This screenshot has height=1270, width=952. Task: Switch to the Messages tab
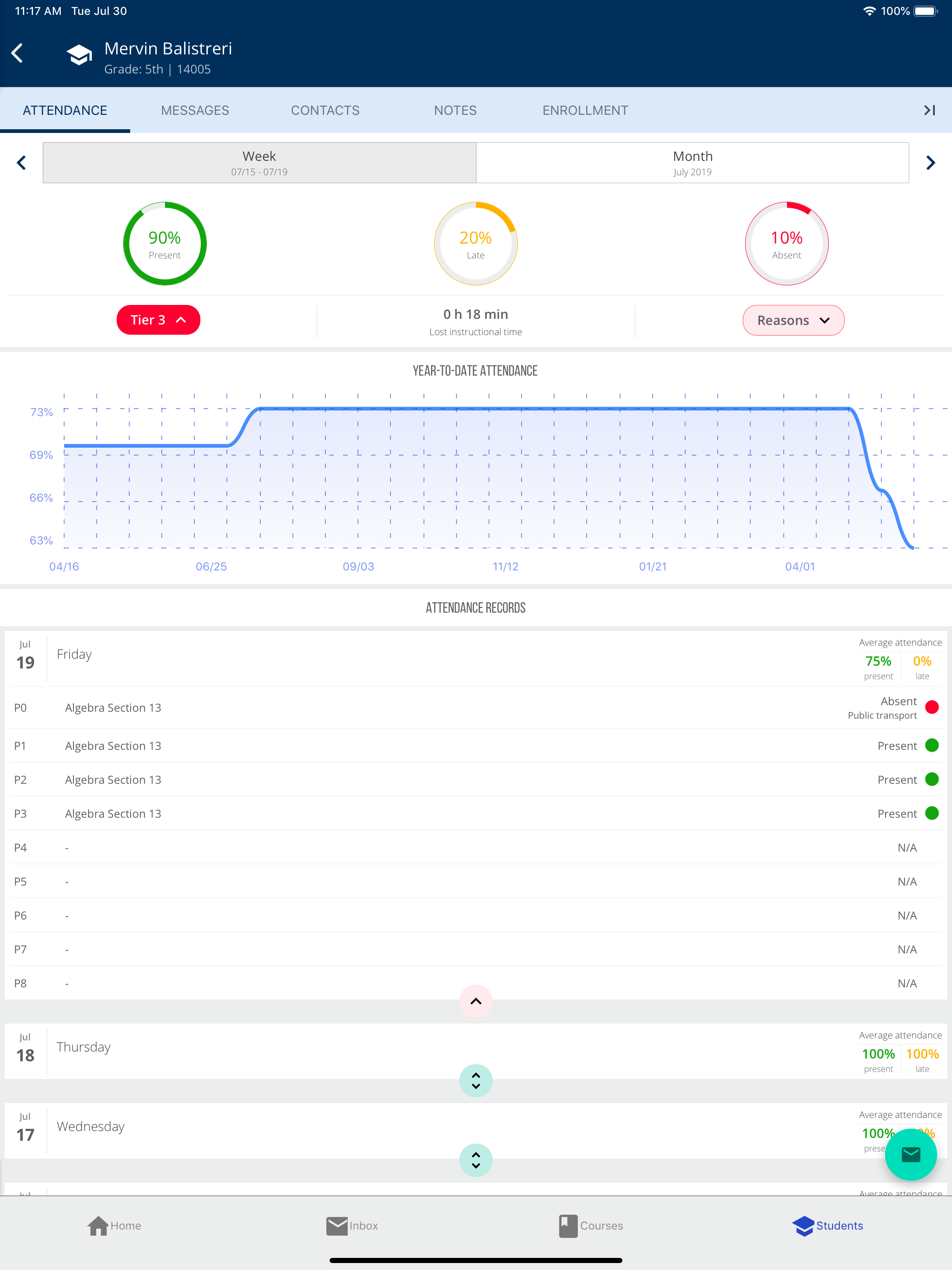pos(195,110)
